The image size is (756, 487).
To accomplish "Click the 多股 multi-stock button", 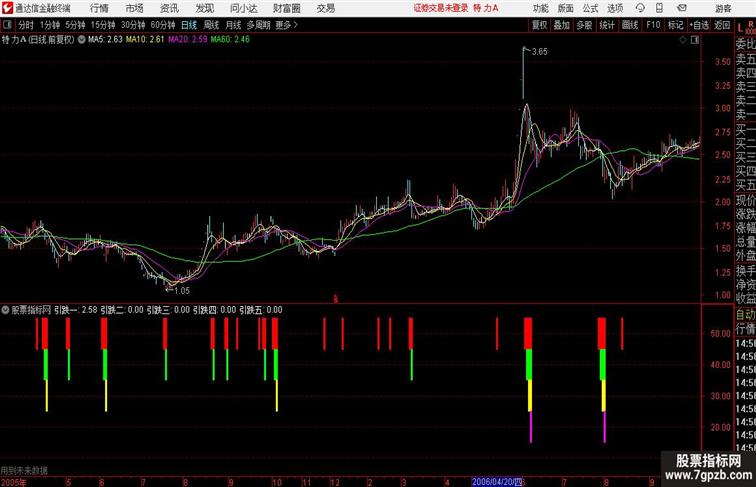I will pos(584,25).
